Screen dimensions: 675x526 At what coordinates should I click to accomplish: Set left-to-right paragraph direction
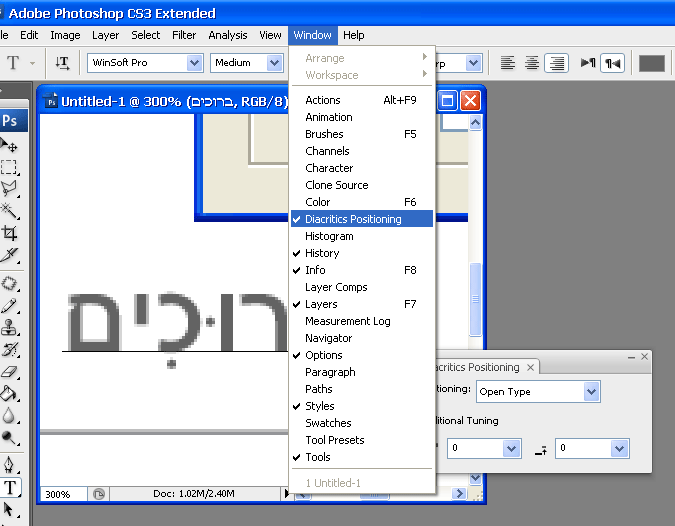(x=588, y=63)
